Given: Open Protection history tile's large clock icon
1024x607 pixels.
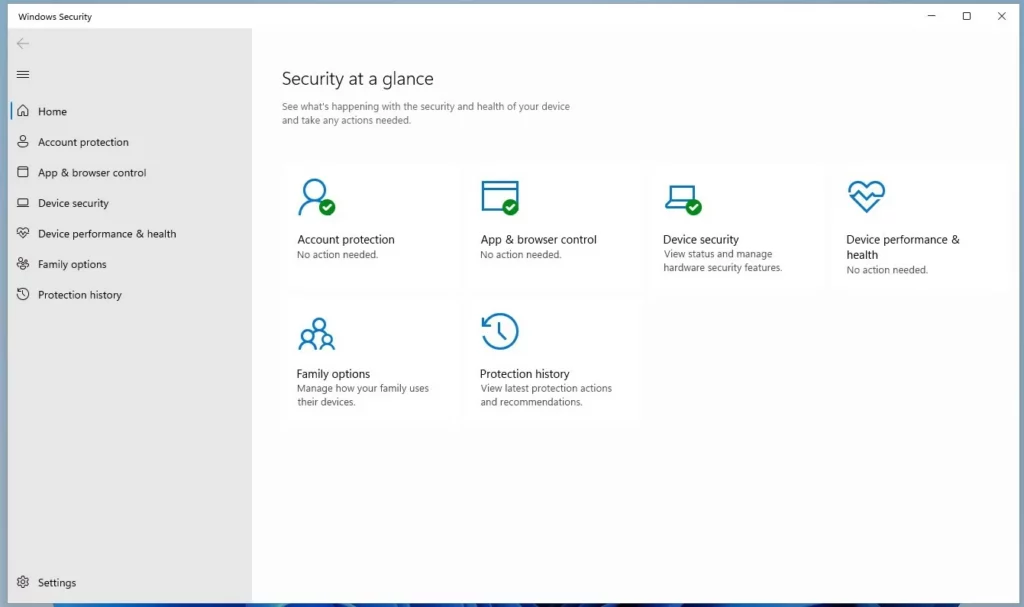Looking at the screenshot, I should (x=500, y=331).
